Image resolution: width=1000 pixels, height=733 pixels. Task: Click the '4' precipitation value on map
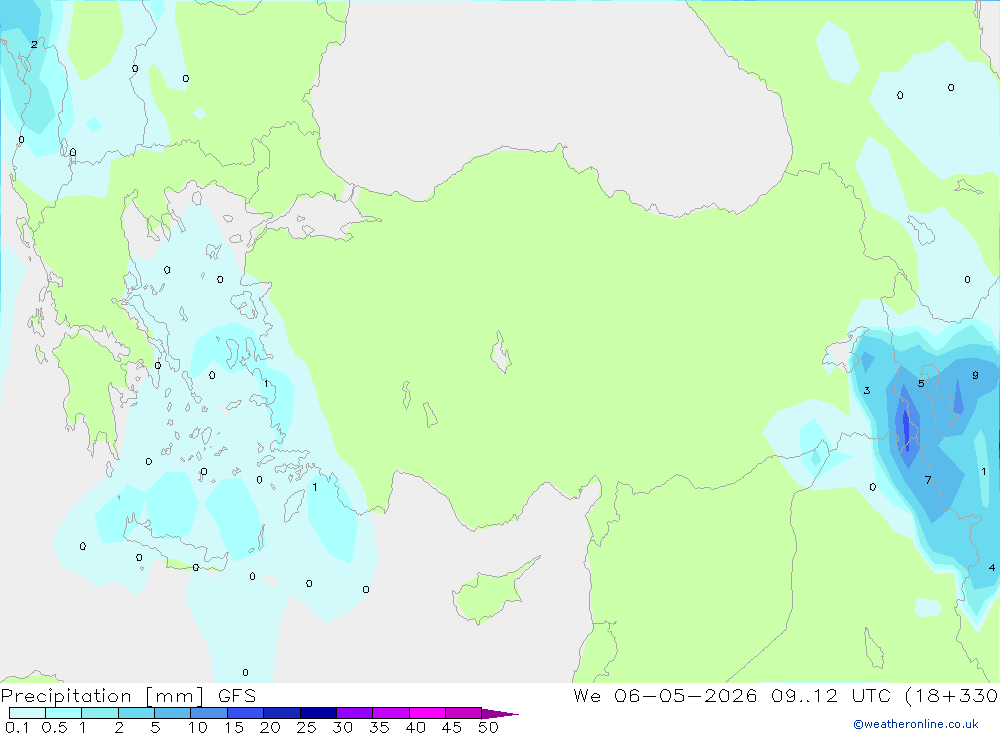point(992,567)
